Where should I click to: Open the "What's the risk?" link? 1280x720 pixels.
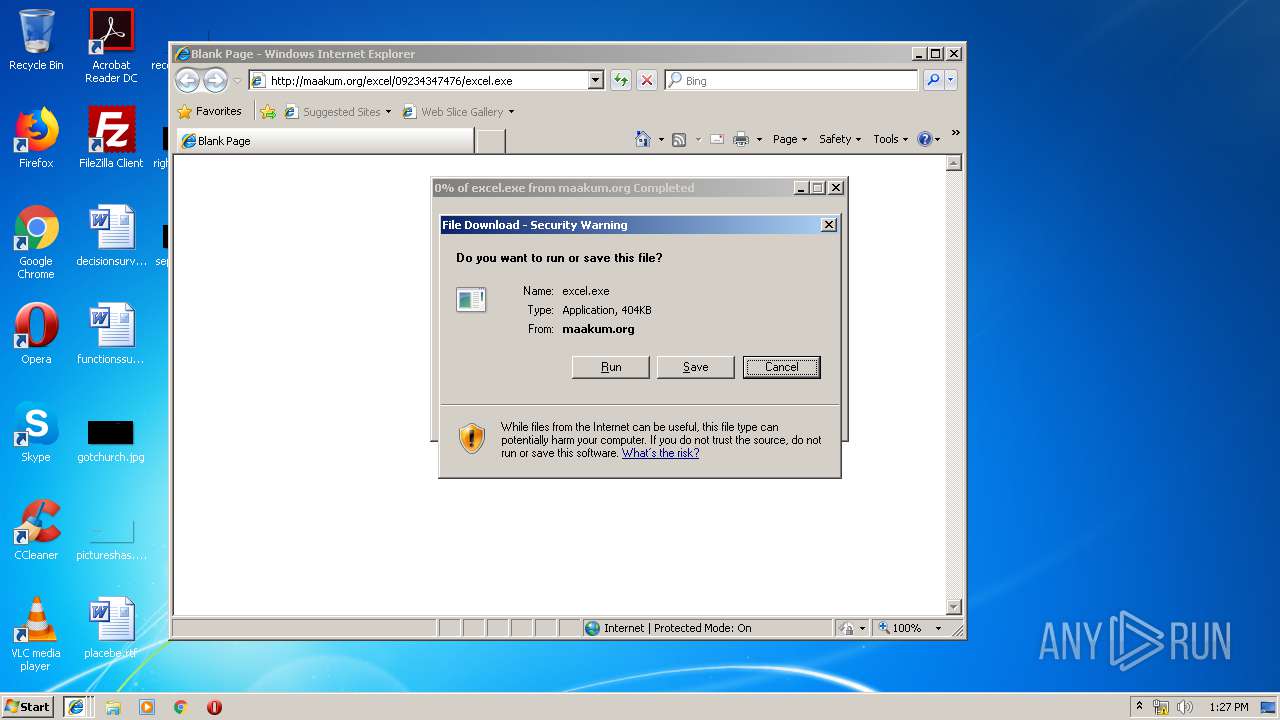(660, 453)
